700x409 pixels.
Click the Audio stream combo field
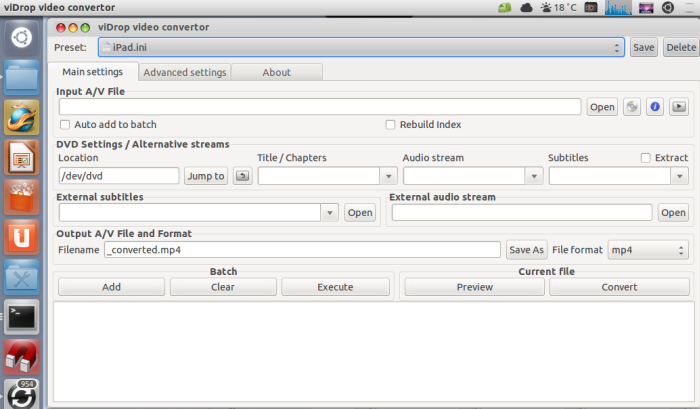[x=464, y=176]
